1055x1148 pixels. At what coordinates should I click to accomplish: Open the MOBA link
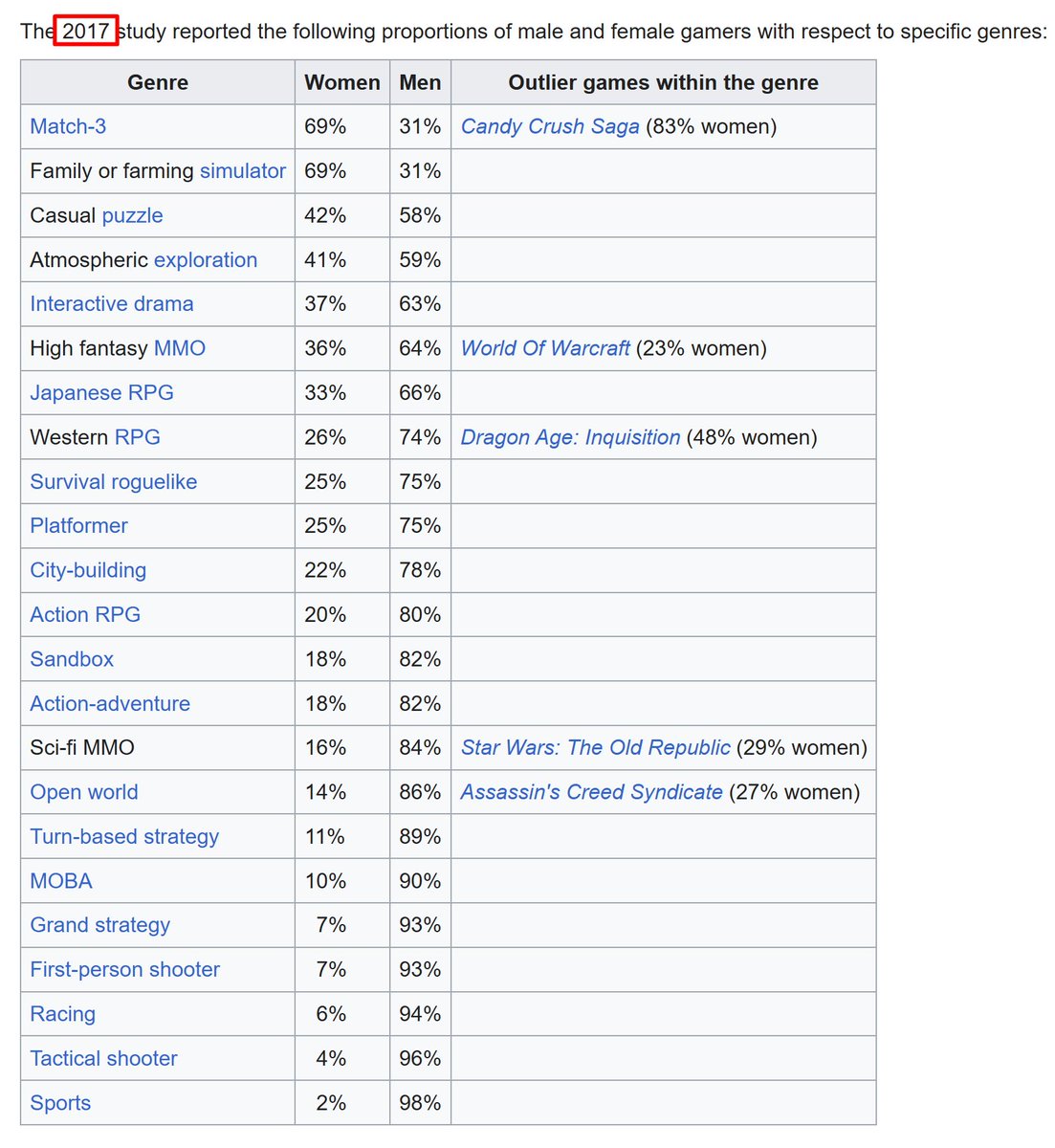coord(61,881)
